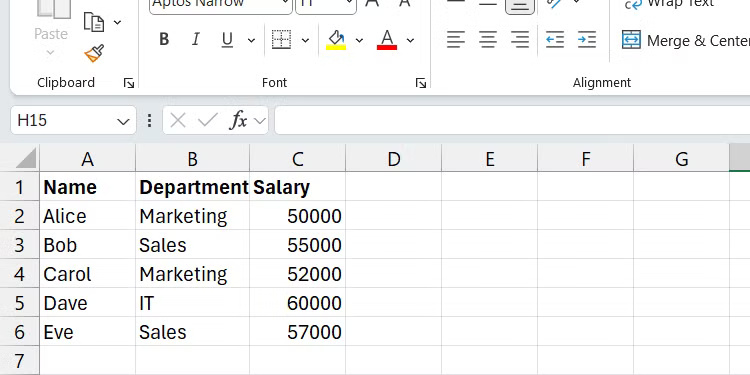The width and height of the screenshot is (750, 375).
Task: Click the cell with salary 60000
Action: [298, 303]
